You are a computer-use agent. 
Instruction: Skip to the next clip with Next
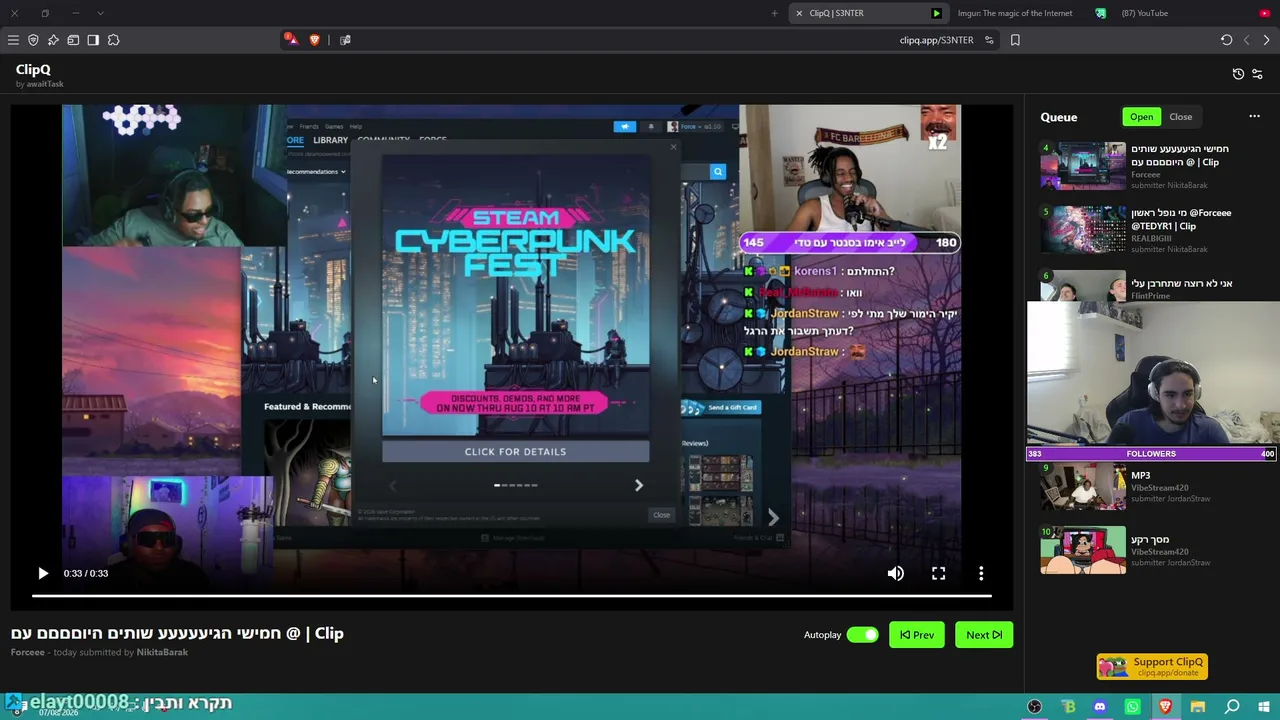(x=984, y=635)
